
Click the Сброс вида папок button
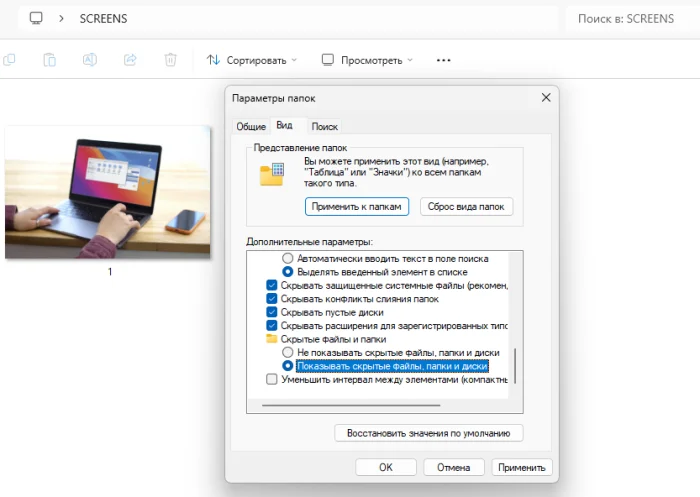point(466,207)
